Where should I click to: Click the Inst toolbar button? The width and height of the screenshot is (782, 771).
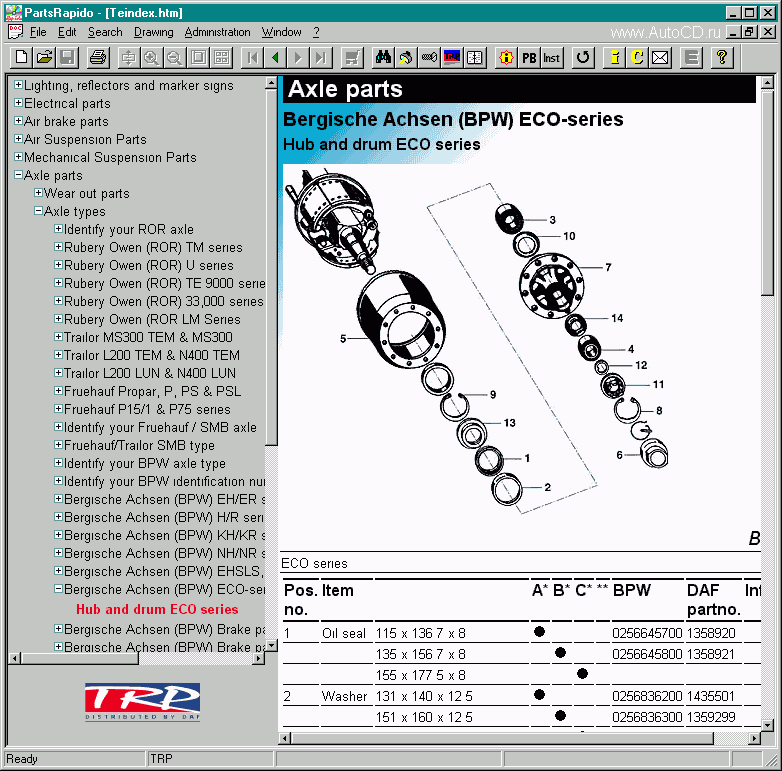coord(552,58)
